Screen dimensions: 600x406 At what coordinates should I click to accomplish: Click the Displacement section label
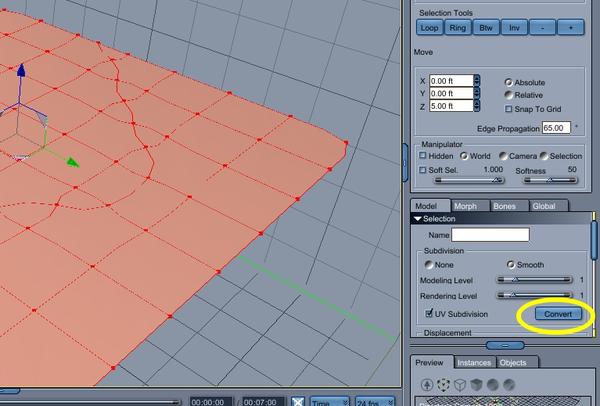447,333
